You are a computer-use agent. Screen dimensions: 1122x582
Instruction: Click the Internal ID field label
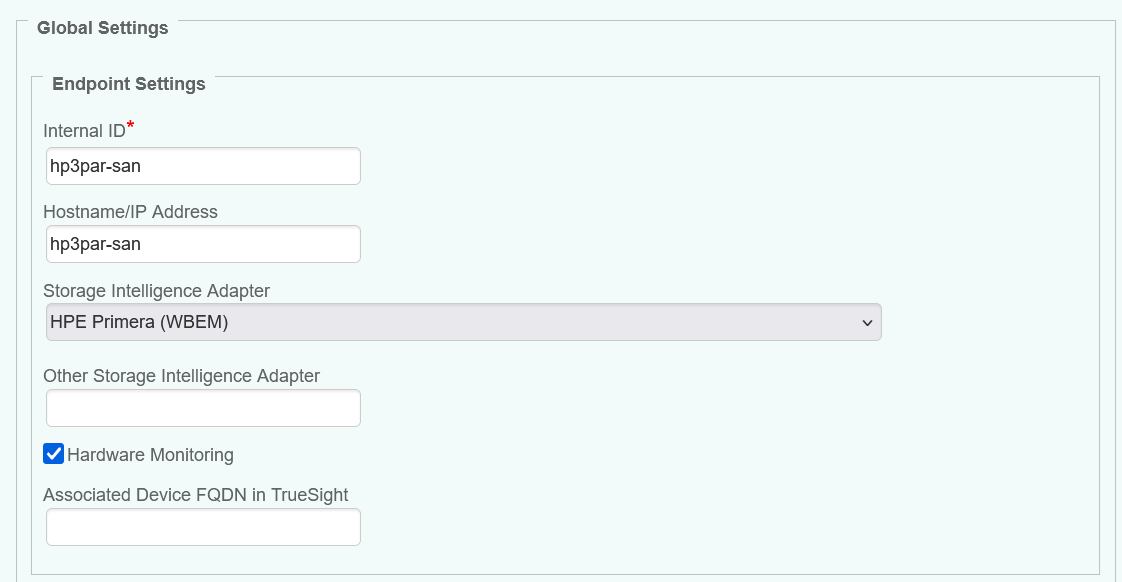(82, 130)
